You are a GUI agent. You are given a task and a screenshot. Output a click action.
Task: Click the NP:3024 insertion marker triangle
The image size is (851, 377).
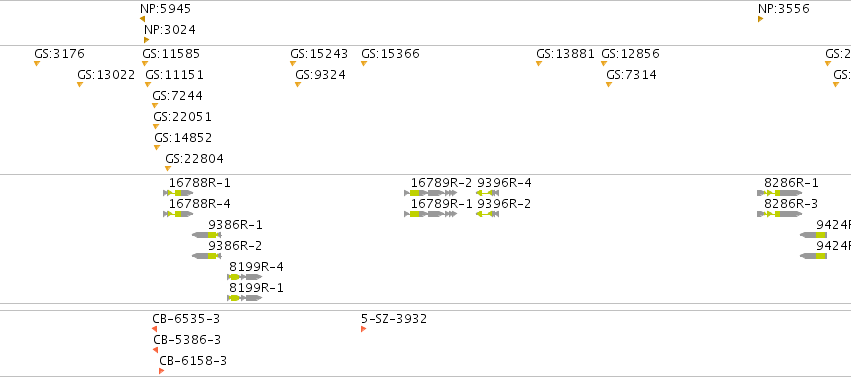pos(147,40)
